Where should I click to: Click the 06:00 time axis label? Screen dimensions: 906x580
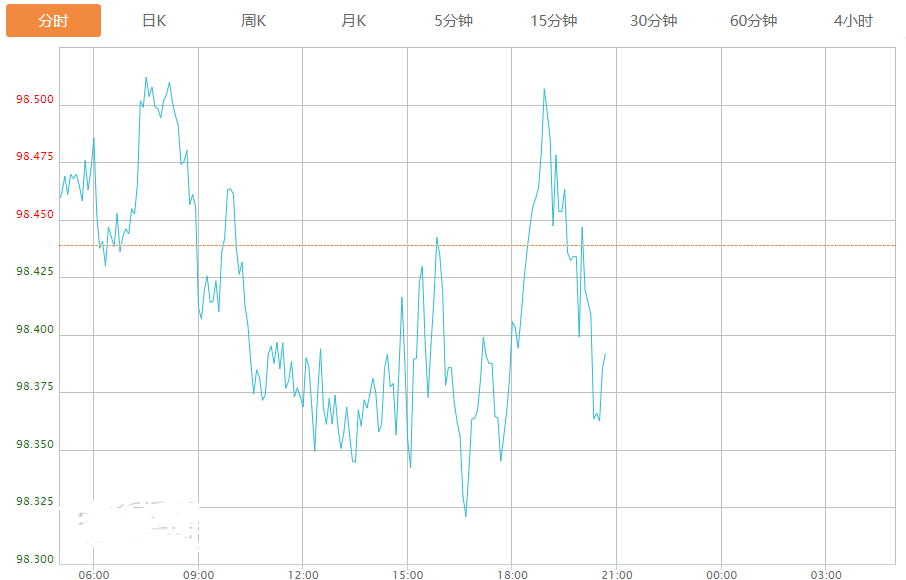click(x=93, y=574)
